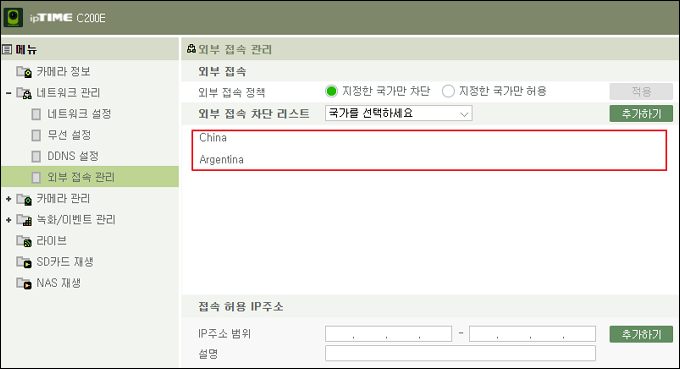This screenshot has width=680, height=369.
Task: Click the 무선 설정 page icon
Action: tap(36, 135)
